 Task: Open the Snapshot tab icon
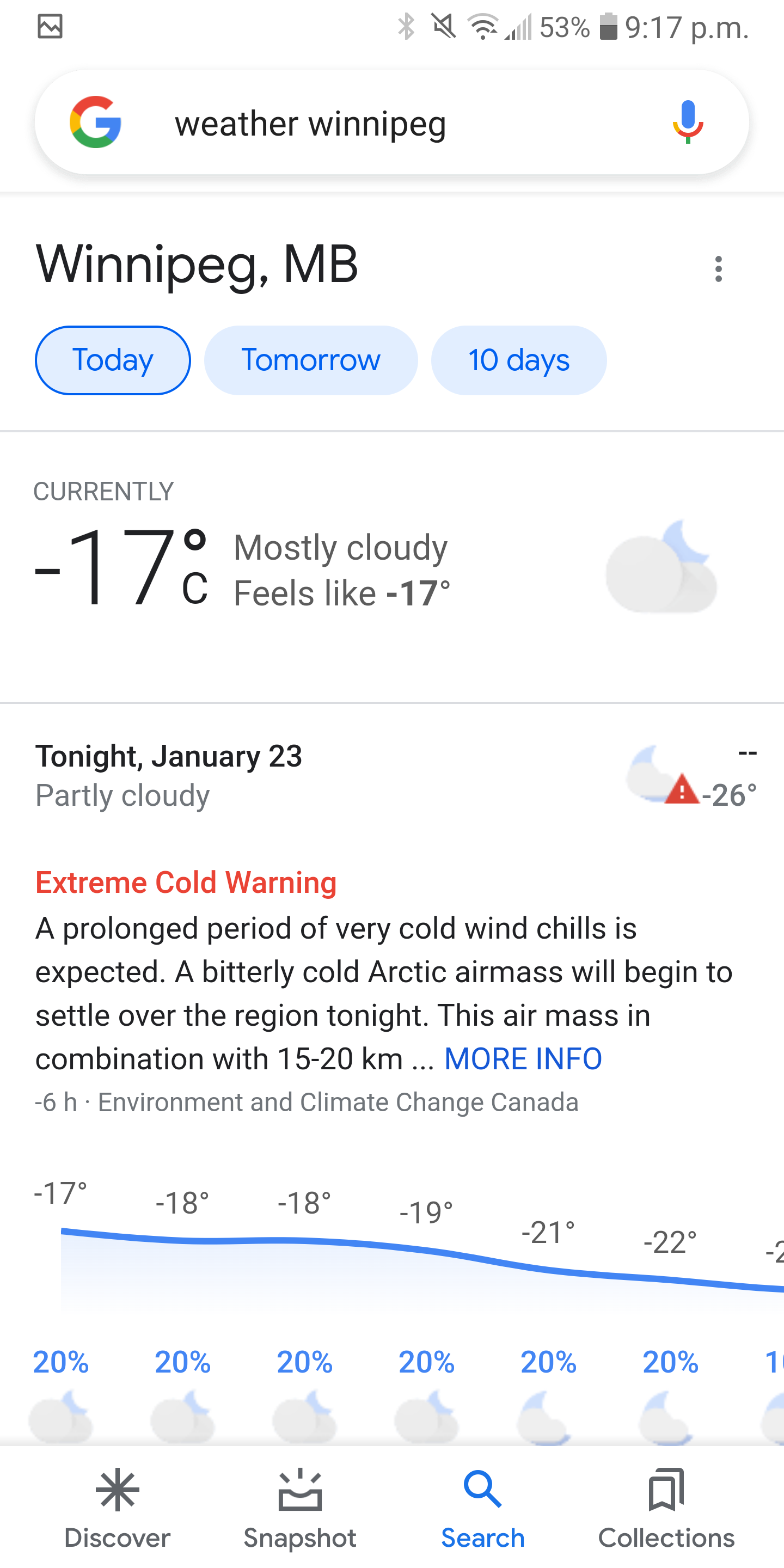click(x=300, y=1491)
